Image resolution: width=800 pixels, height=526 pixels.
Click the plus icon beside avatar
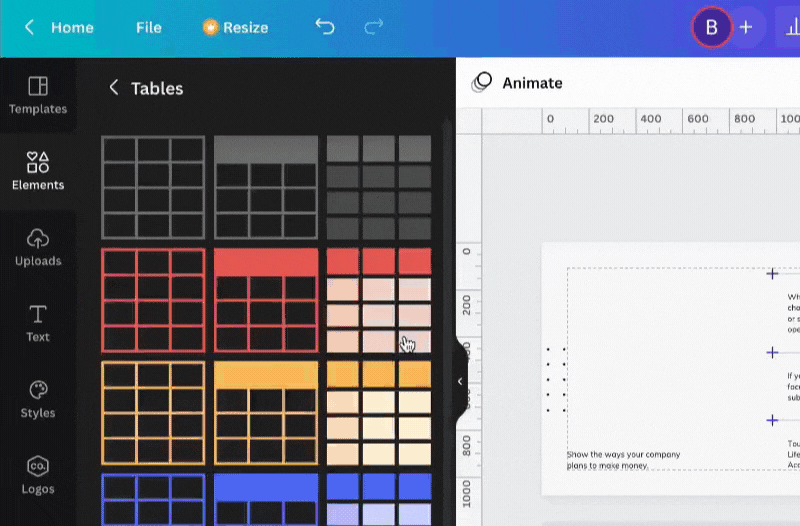pyautogui.click(x=745, y=27)
